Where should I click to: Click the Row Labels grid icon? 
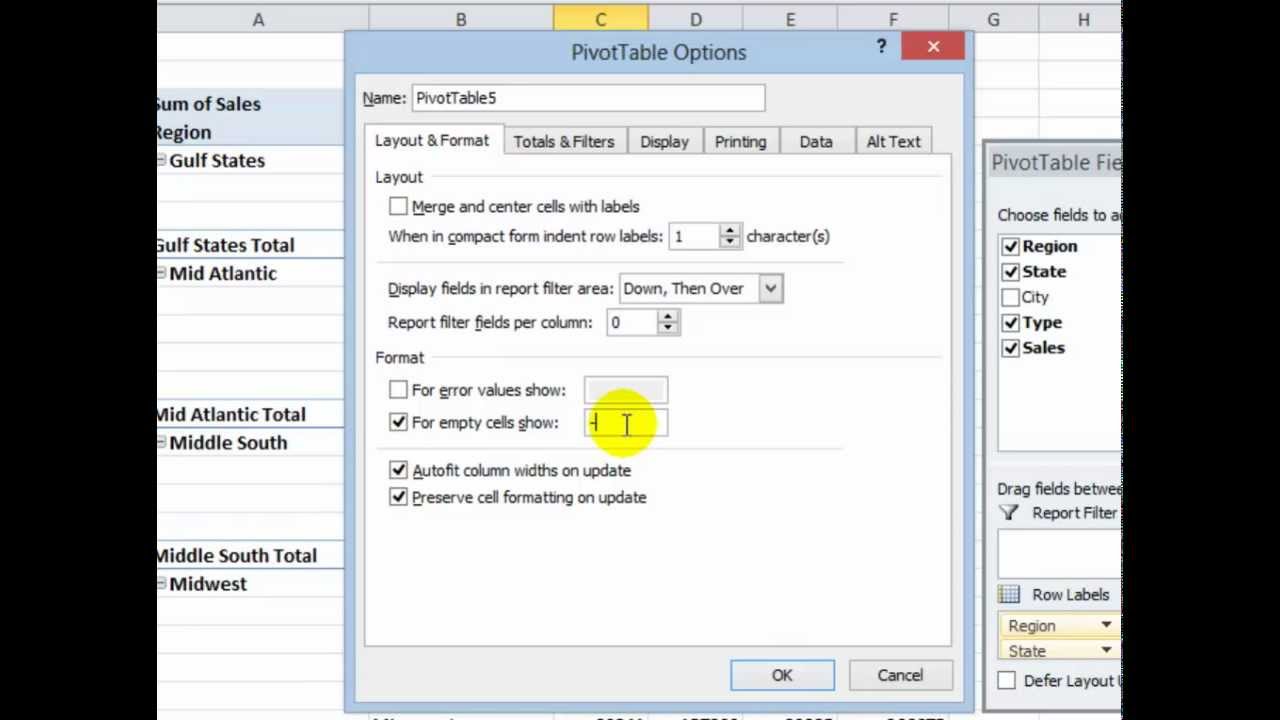click(1009, 595)
